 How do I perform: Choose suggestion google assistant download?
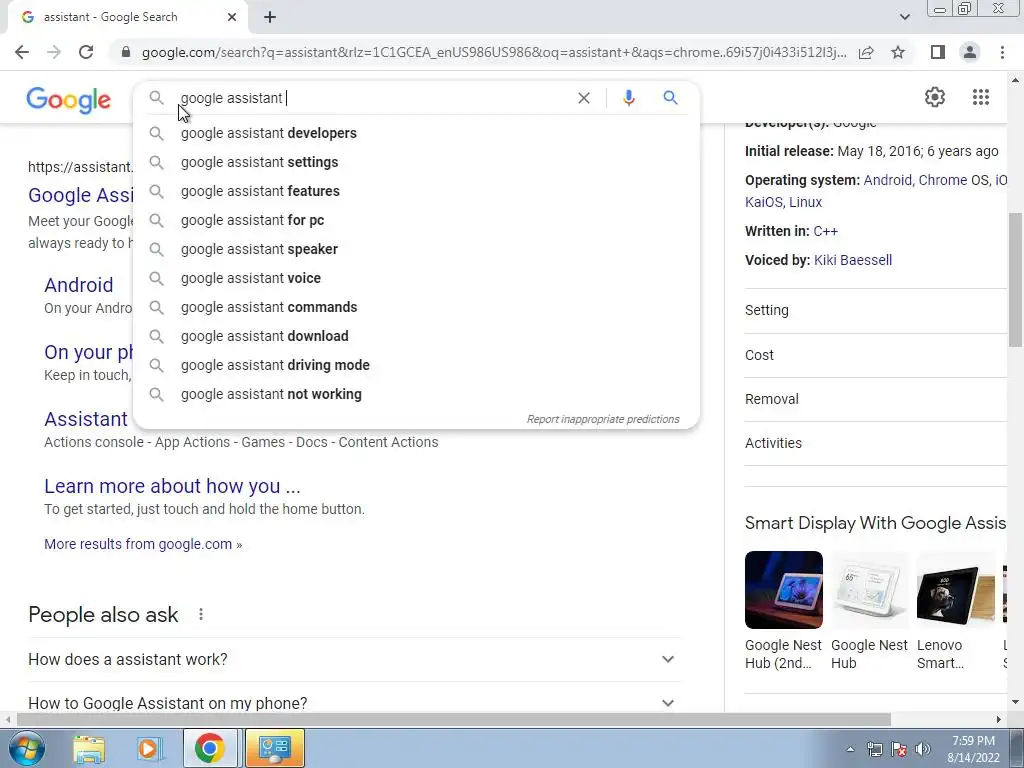pos(416,336)
